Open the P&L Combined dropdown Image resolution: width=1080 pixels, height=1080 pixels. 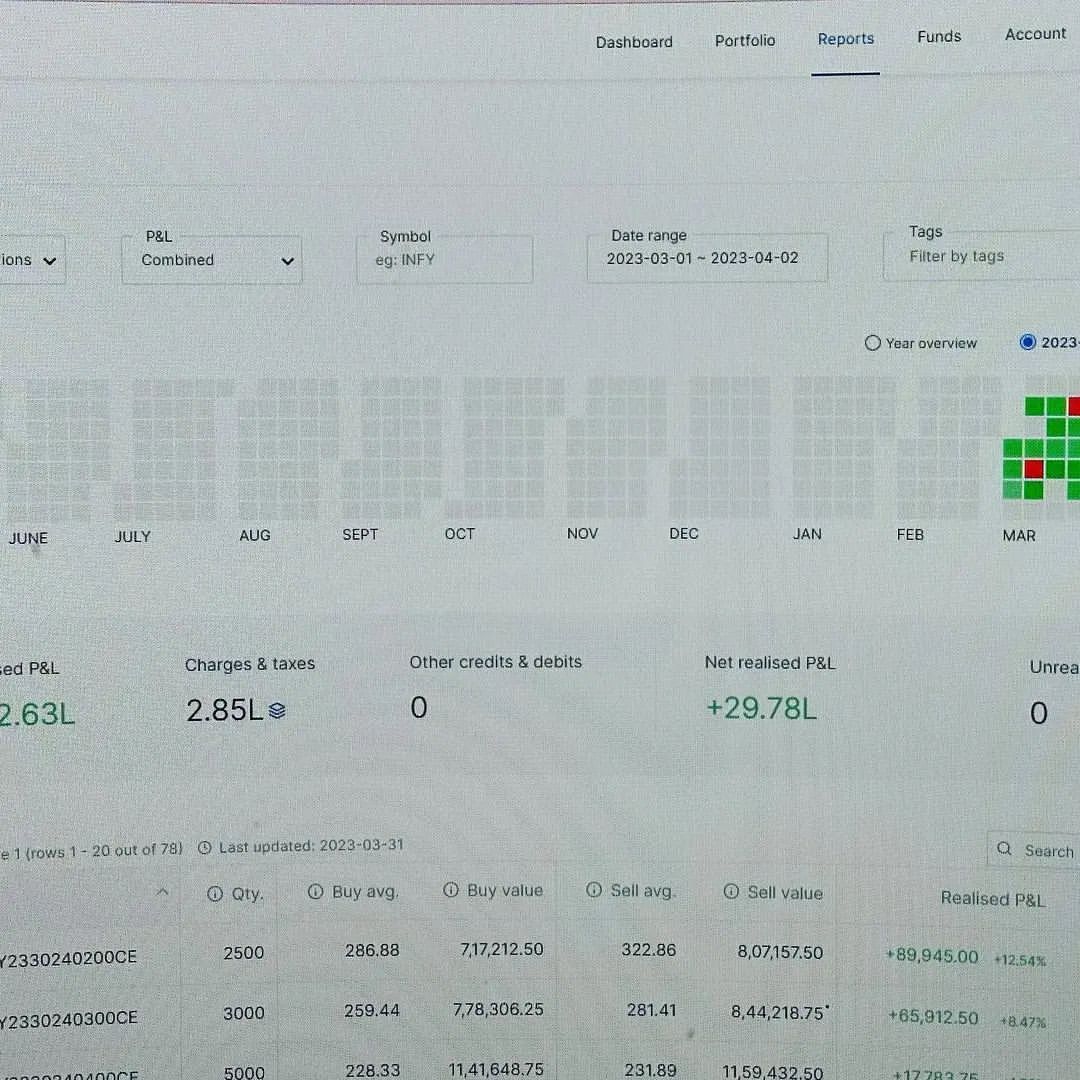[x=211, y=260]
